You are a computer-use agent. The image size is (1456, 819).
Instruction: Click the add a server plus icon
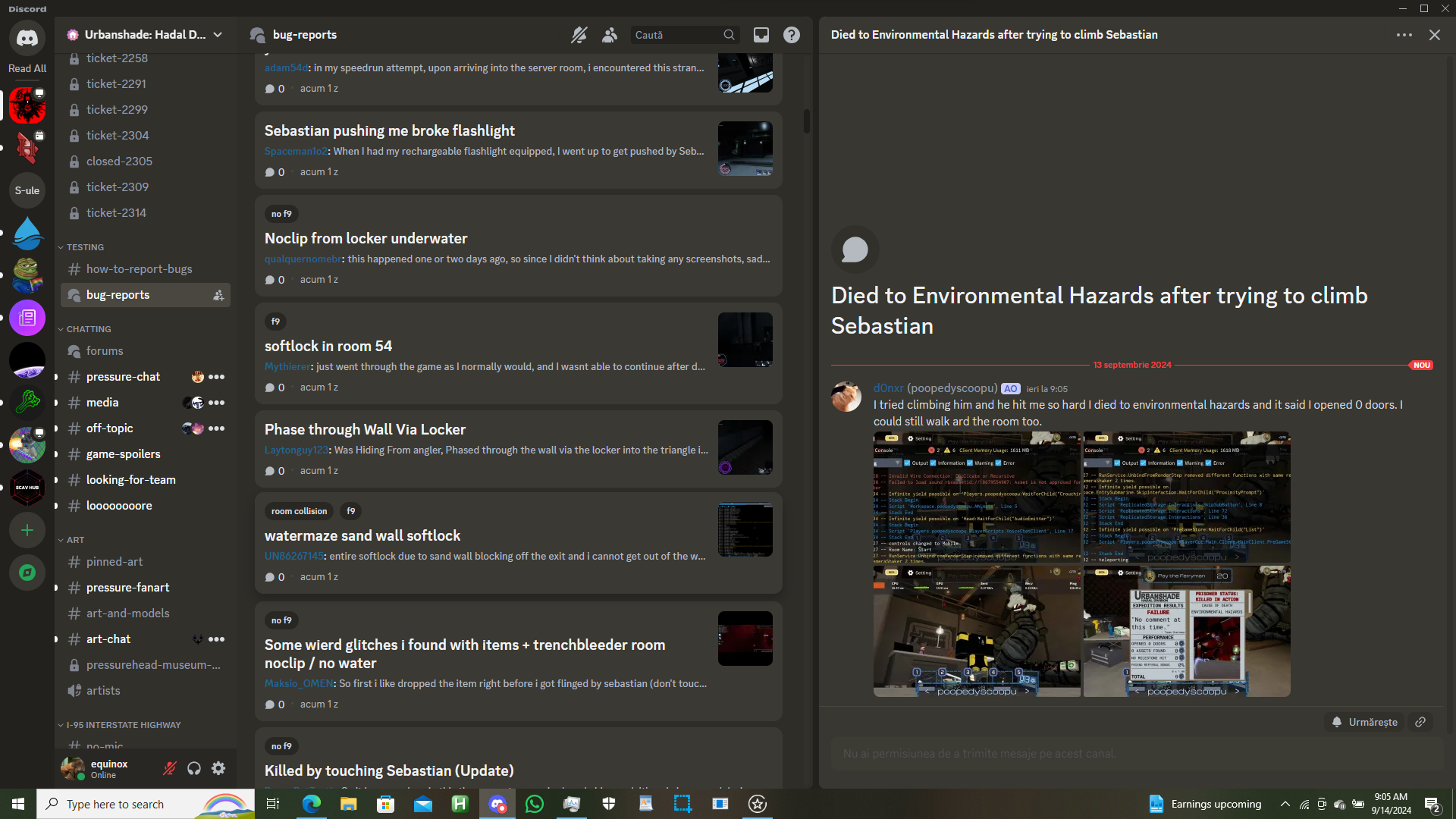[27, 530]
